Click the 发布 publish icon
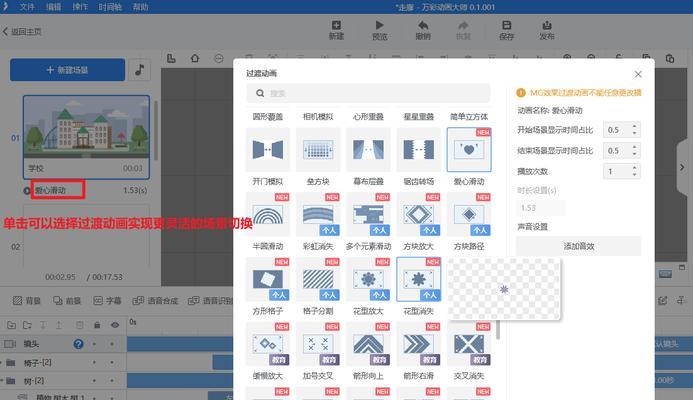The height and width of the screenshot is (400, 693). [x=547, y=25]
